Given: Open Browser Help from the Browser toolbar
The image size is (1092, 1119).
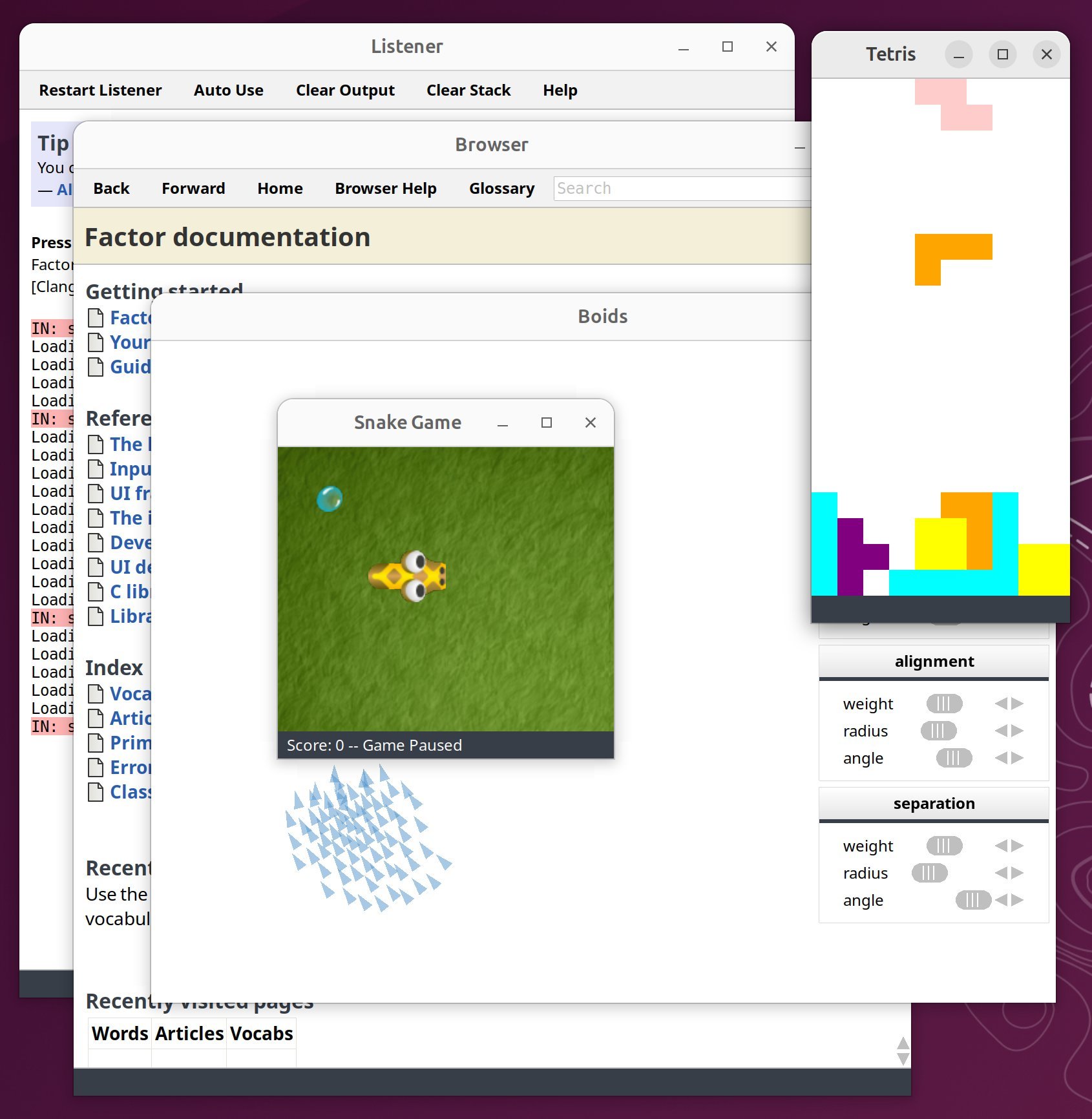Looking at the screenshot, I should pyautogui.click(x=385, y=188).
